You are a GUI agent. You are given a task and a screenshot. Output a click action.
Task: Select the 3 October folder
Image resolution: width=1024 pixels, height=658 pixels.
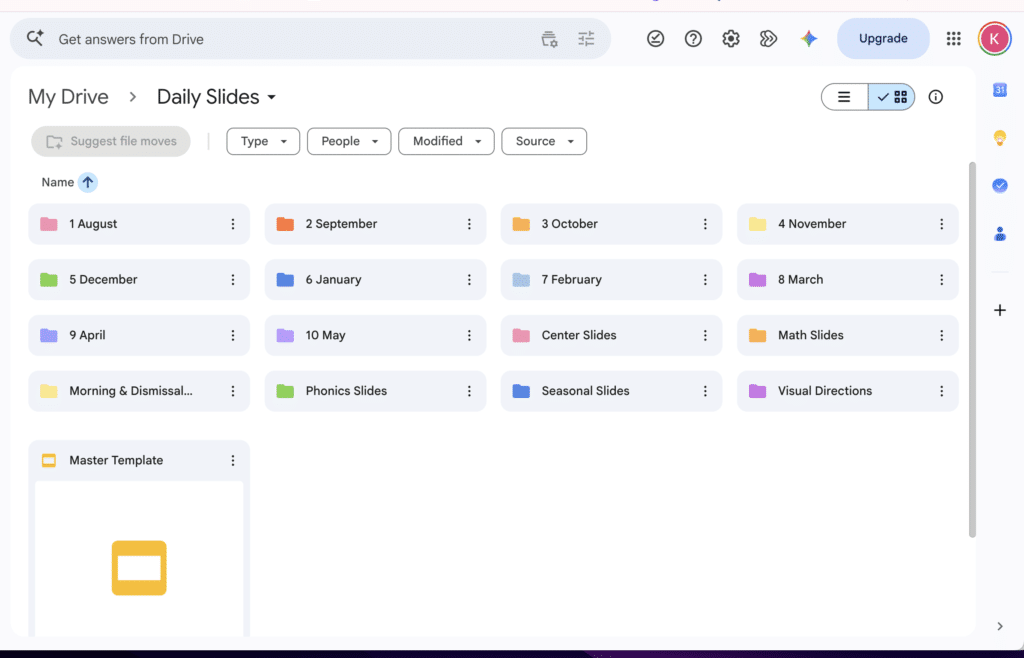coord(611,224)
